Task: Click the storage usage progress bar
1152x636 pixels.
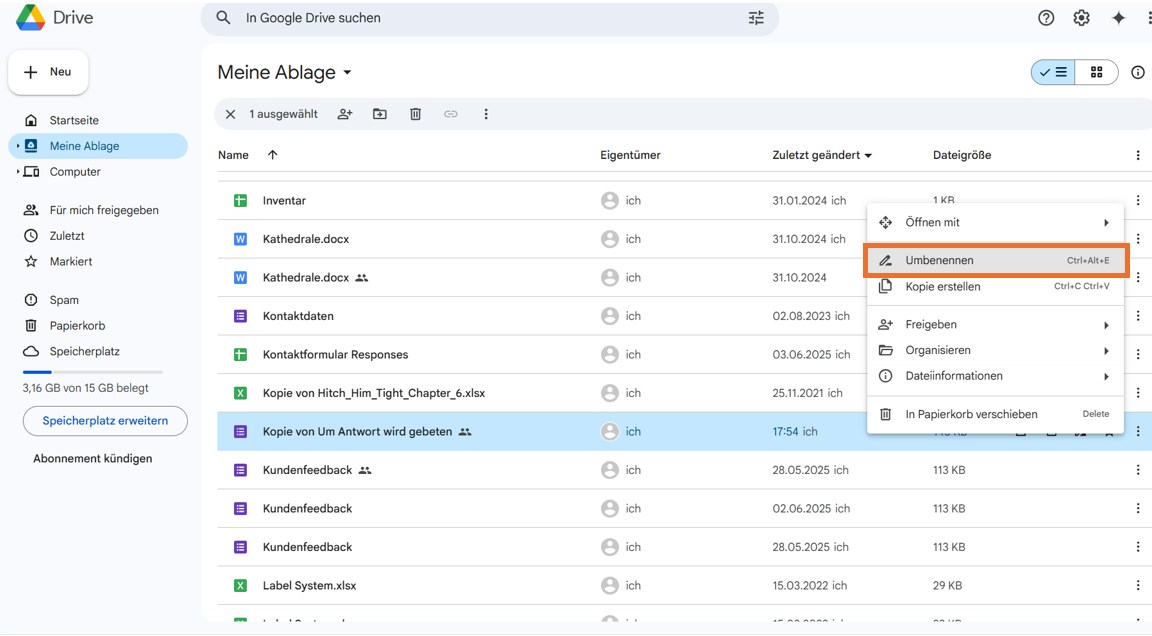Action: click(x=92, y=372)
